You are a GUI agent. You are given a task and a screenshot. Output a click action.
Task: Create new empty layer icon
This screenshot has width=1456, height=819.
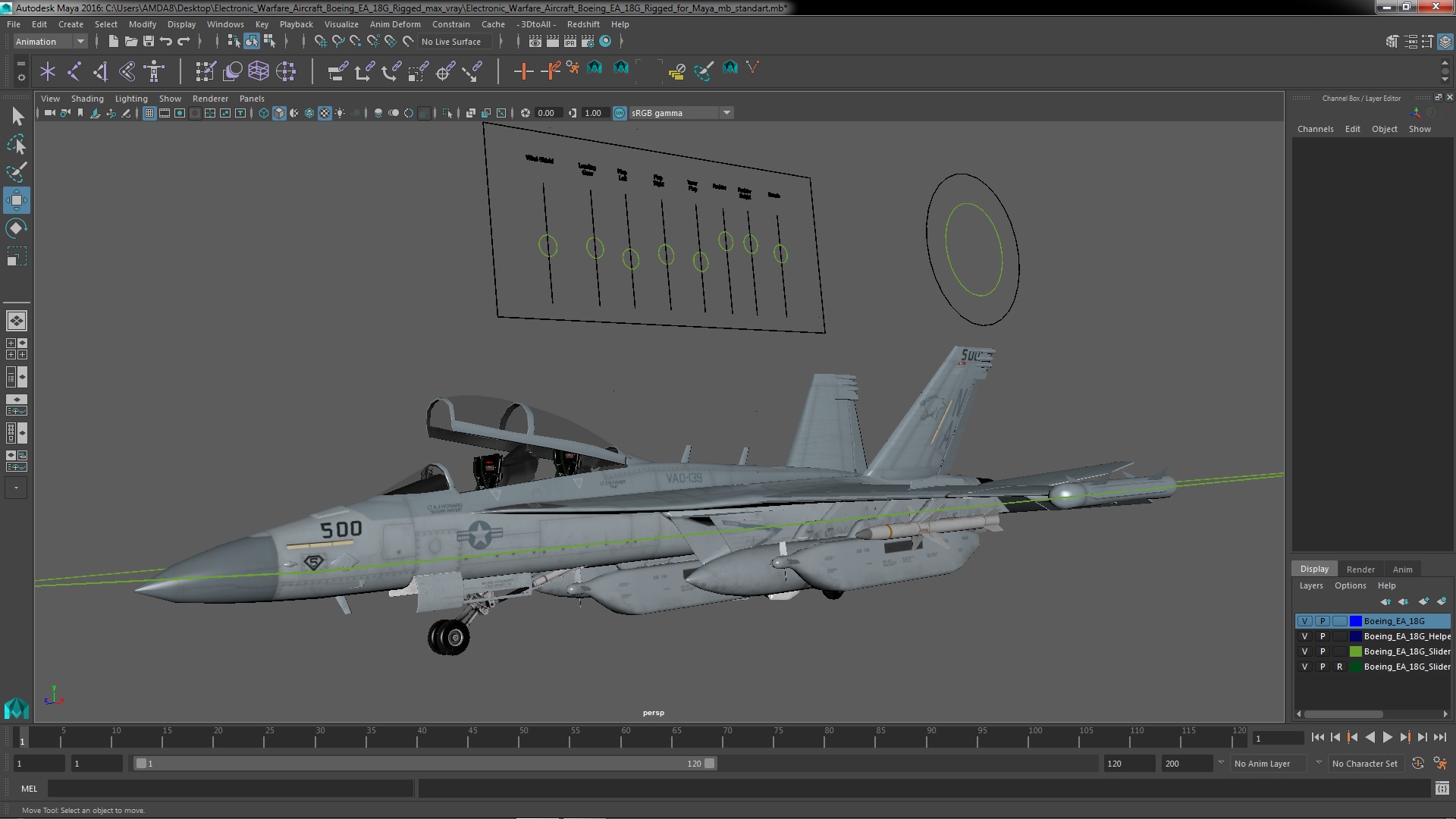1423,601
